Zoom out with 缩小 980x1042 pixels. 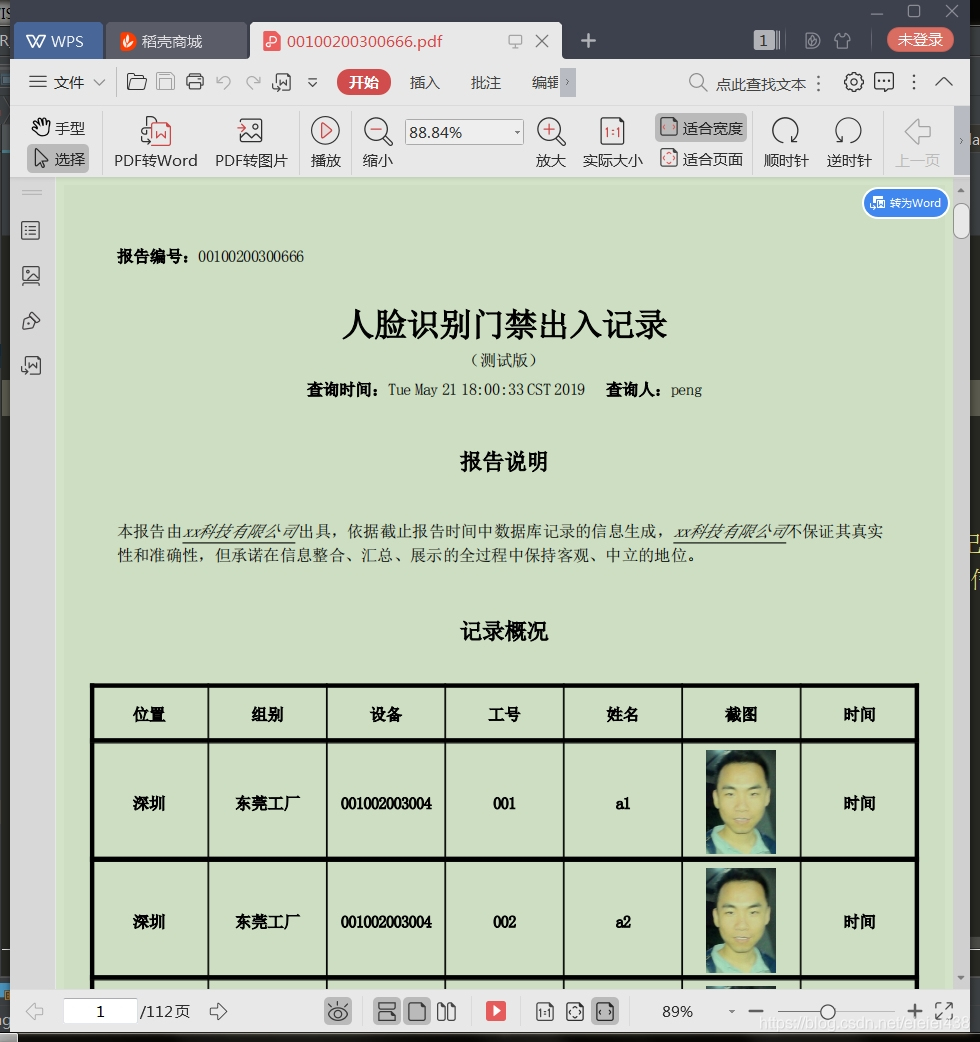click(x=377, y=142)
